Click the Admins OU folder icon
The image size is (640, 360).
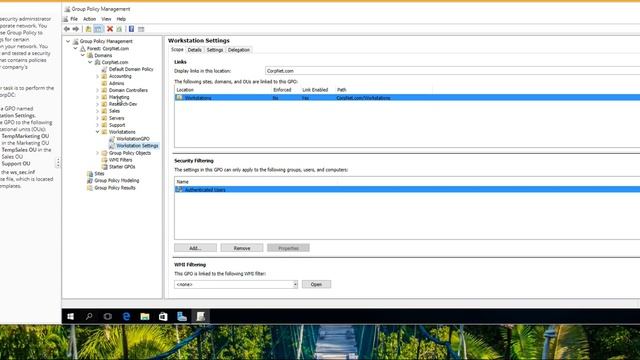(x=104, y=83)
